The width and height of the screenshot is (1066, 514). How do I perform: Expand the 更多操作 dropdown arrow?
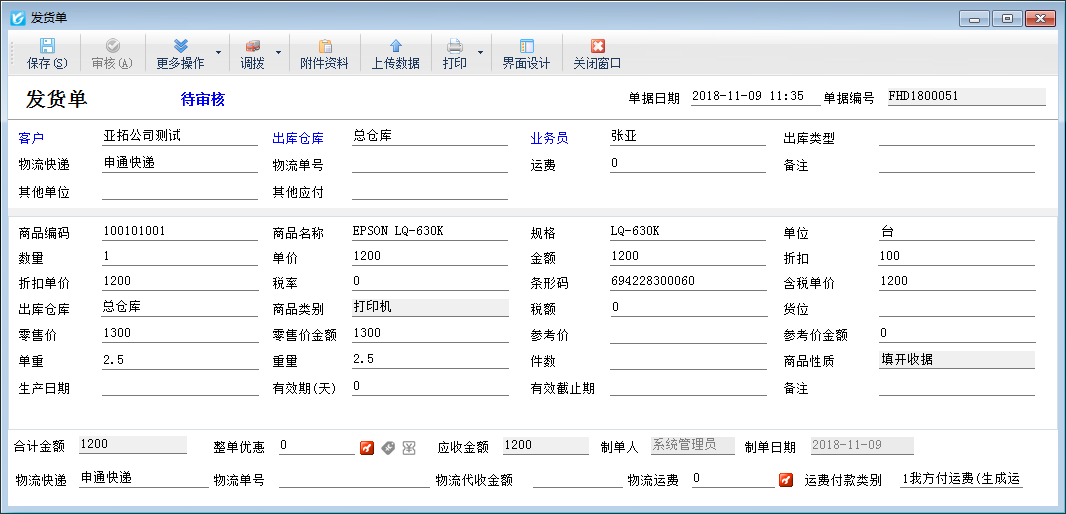218,52
